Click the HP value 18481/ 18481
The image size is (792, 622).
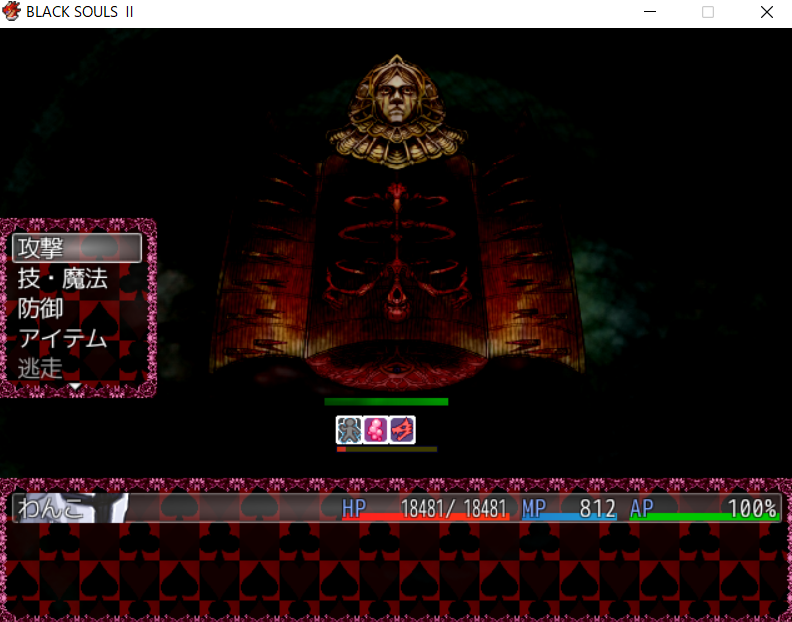[454, 508]
